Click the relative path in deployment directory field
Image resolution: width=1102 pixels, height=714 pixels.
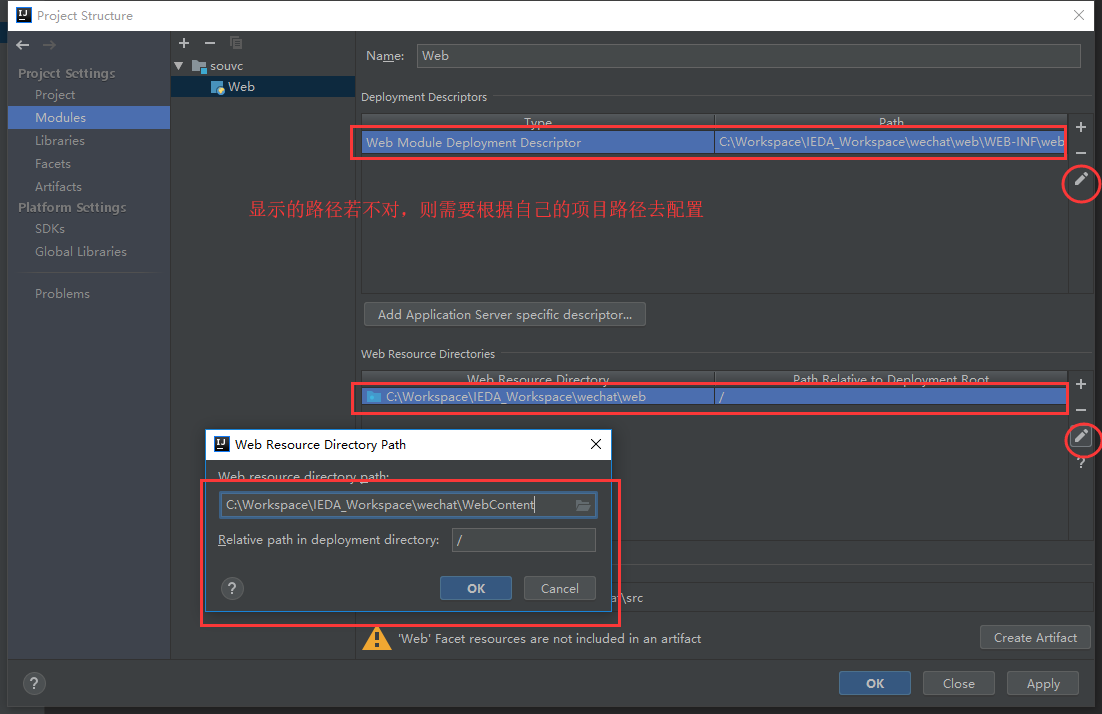[x=524, y=540]
